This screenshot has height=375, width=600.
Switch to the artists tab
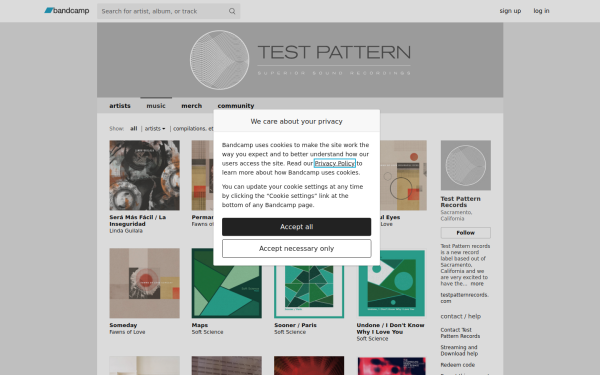click(120, 106)
